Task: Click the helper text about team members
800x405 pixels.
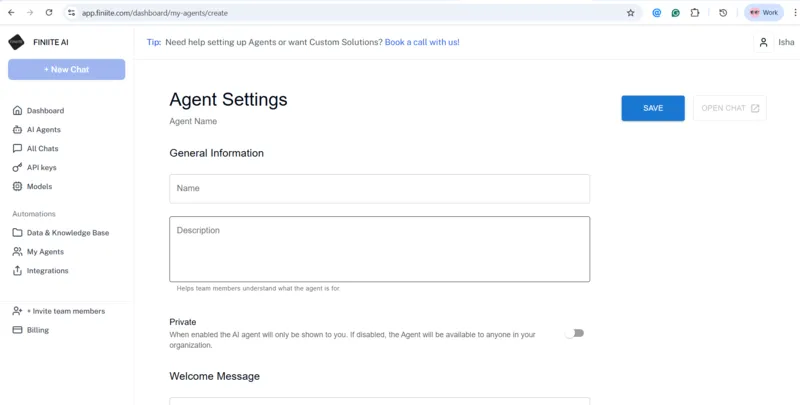Action: point(258,288)
